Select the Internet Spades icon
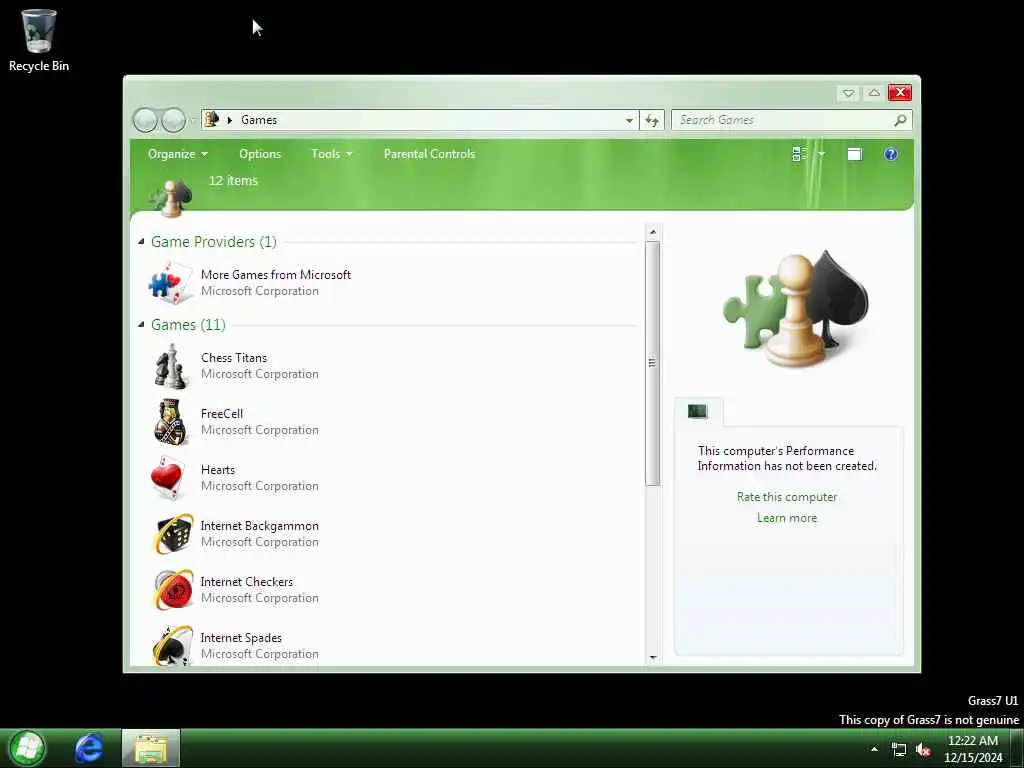 click(x=173, y=645)
